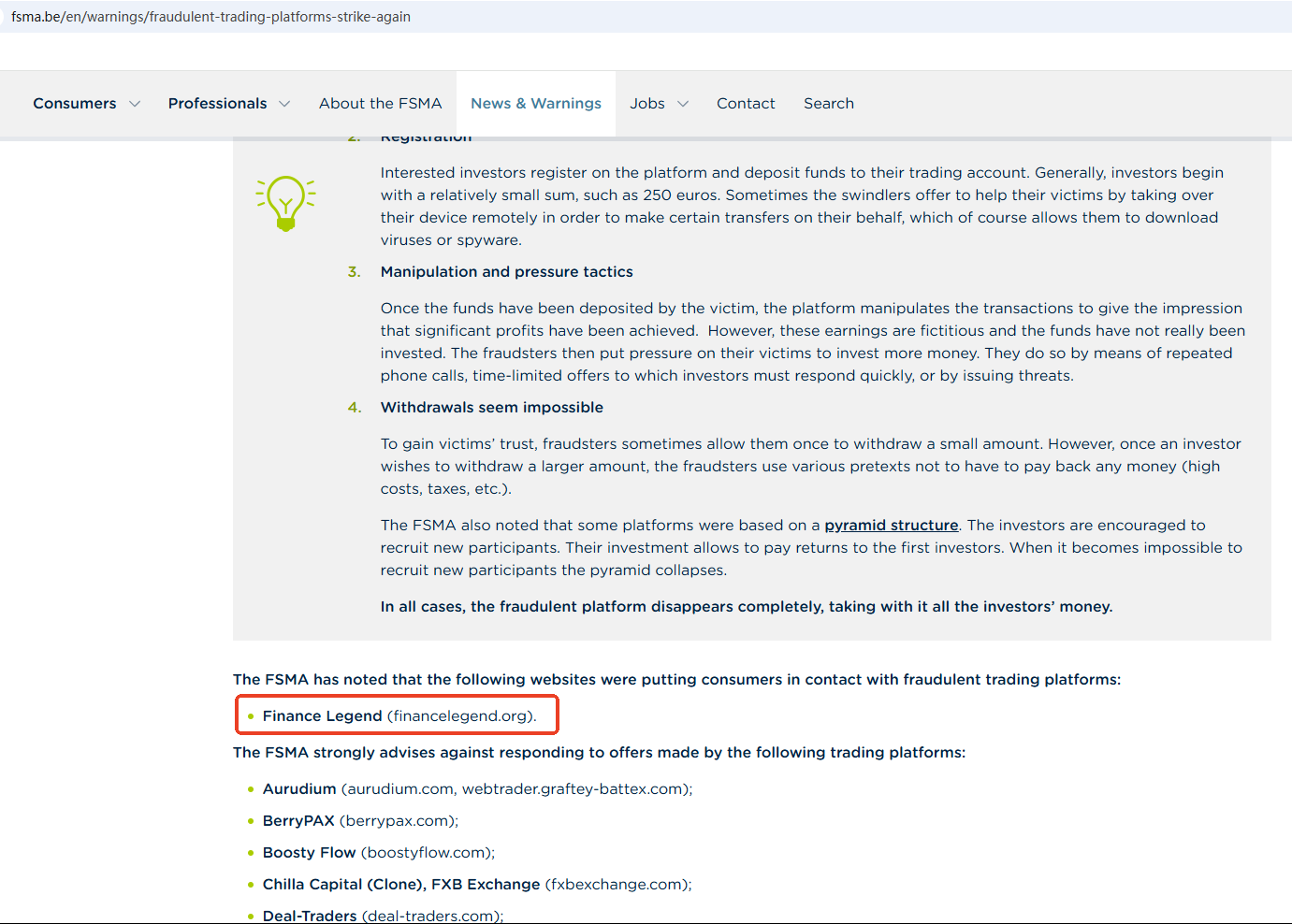Select the Finance Legend list entry
The width and height of the screenshot is (1292, 924).
coord(399,716)
